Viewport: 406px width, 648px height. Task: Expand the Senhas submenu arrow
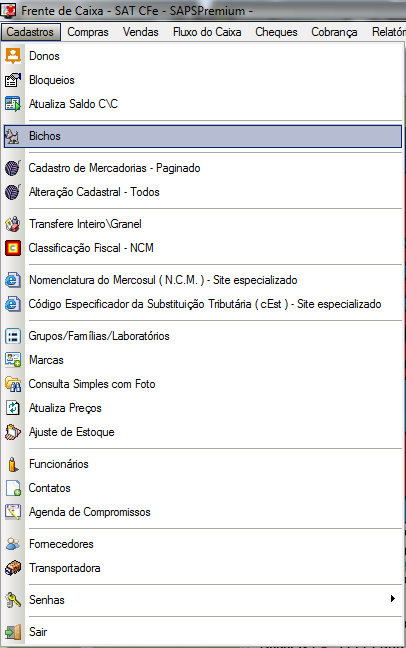click(x=393, y=599)
